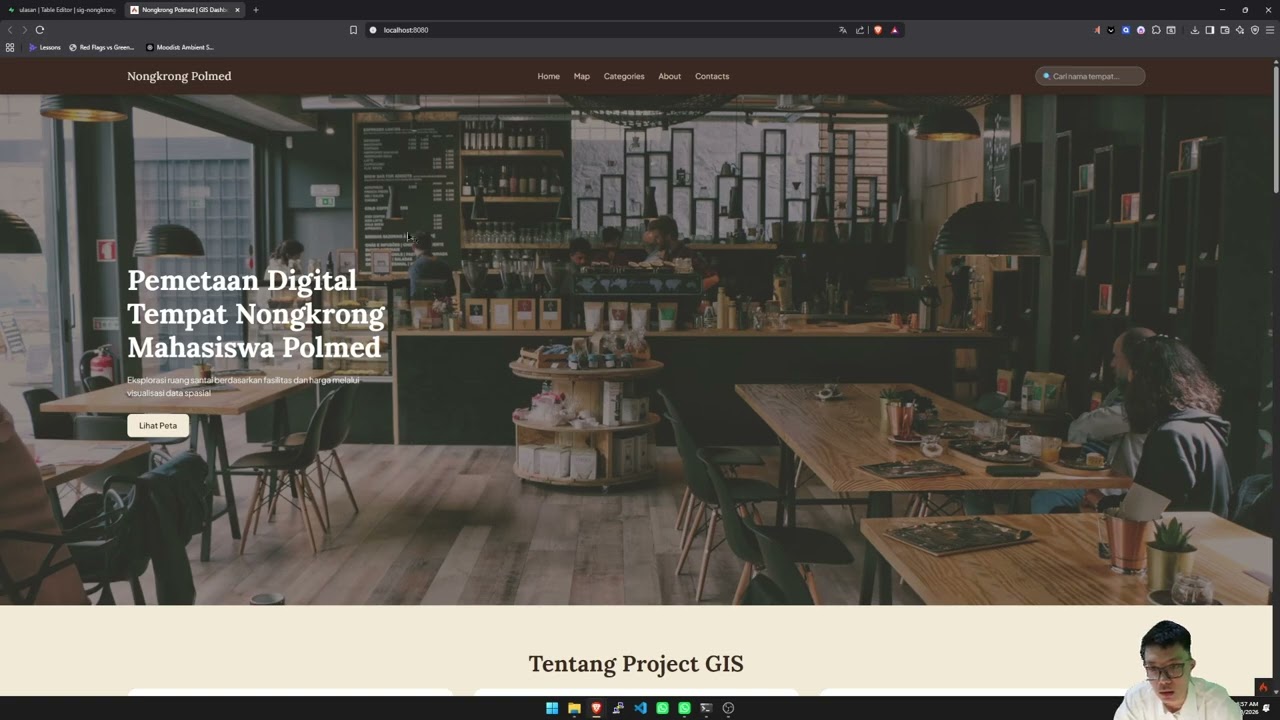Click the Lihat Peta button

(x=158, y=426)
